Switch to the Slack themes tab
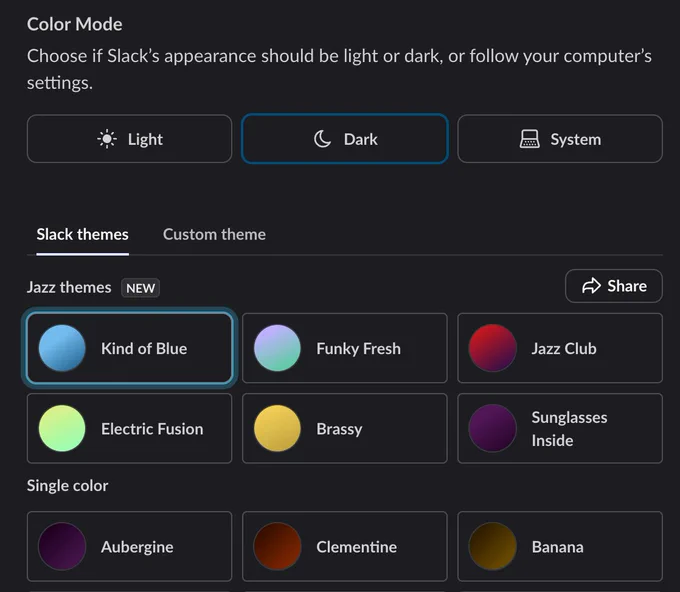Image resolution: width=680 pixels, height=592 pixels. pyautogui.click(x=82, y=235)
